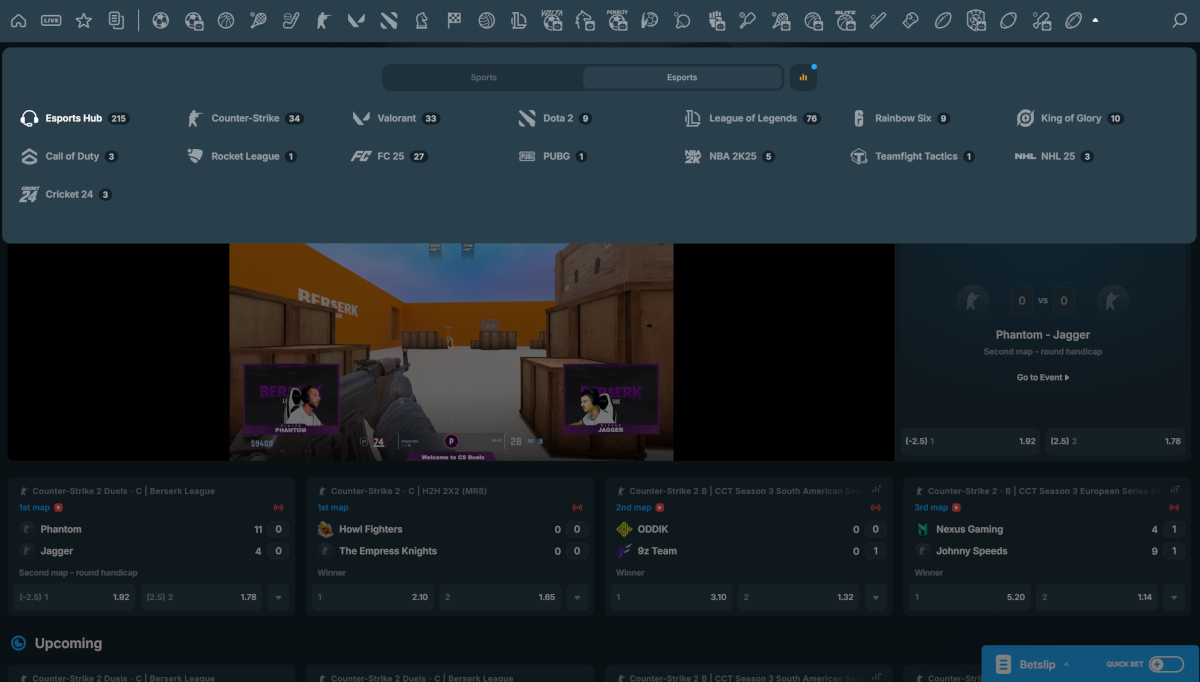Open the Esports Hub category
The height and width of the screenshot is (682, 1200).
(75, 118)
